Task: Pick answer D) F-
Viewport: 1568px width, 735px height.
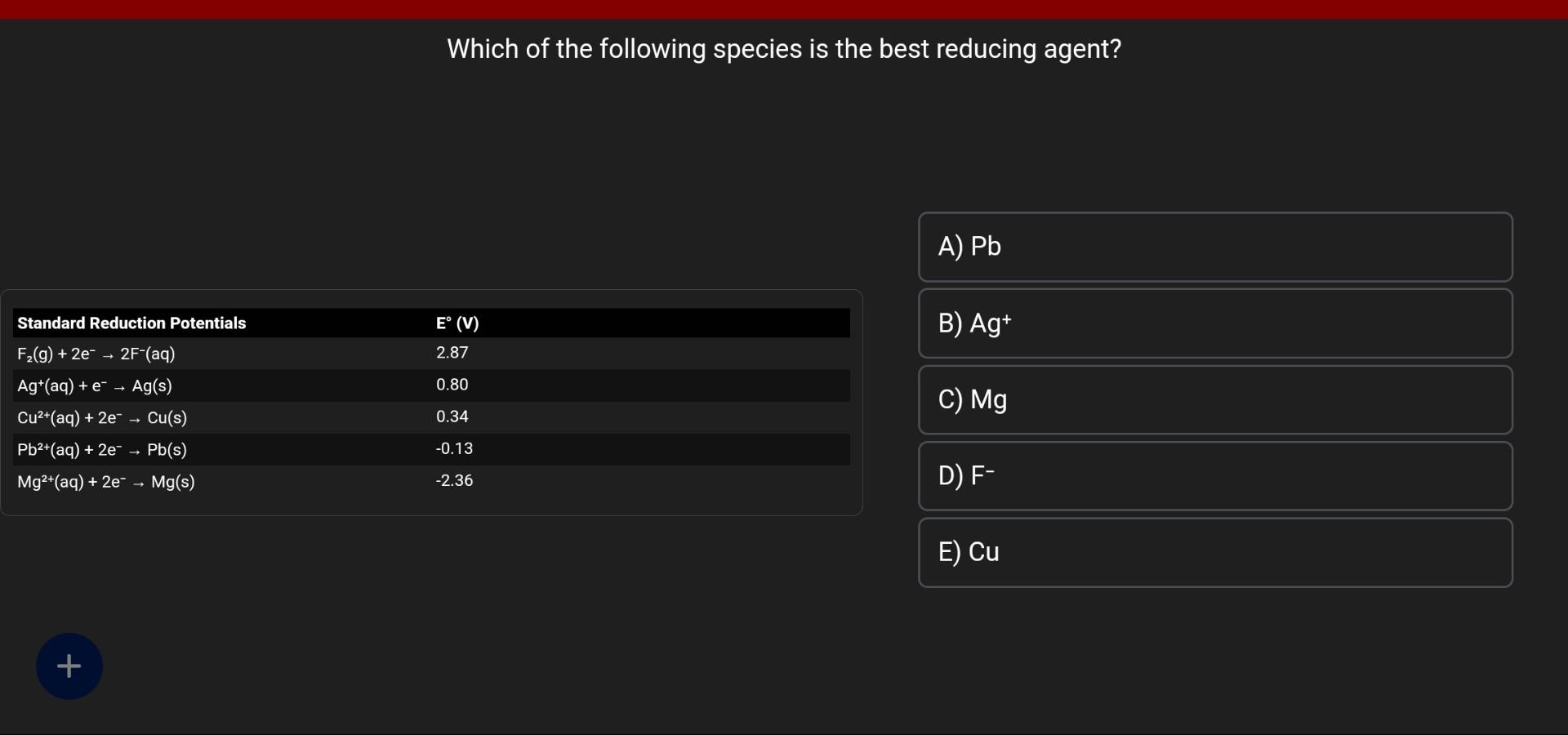Action: pos(1214,475)
